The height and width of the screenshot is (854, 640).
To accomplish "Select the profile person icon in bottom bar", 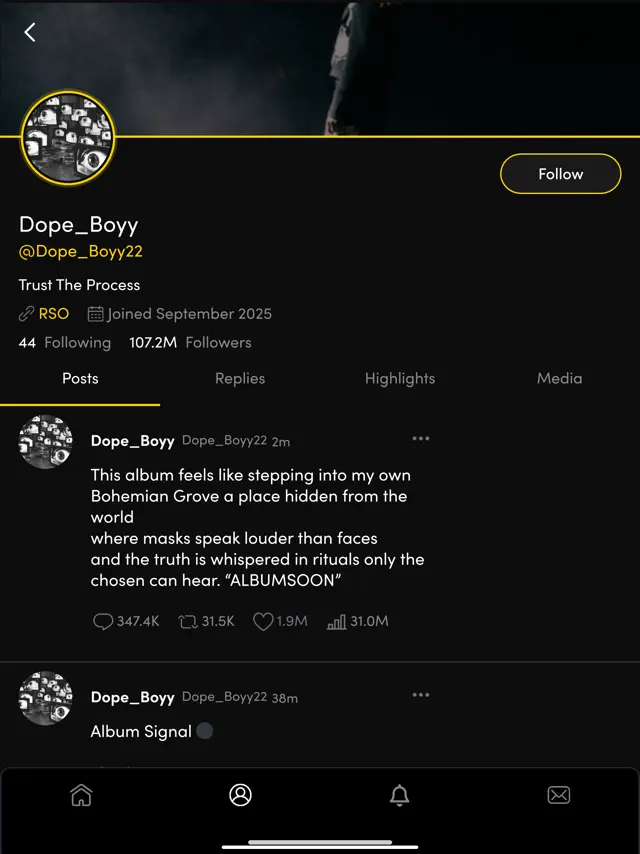I will click(240, 795).
